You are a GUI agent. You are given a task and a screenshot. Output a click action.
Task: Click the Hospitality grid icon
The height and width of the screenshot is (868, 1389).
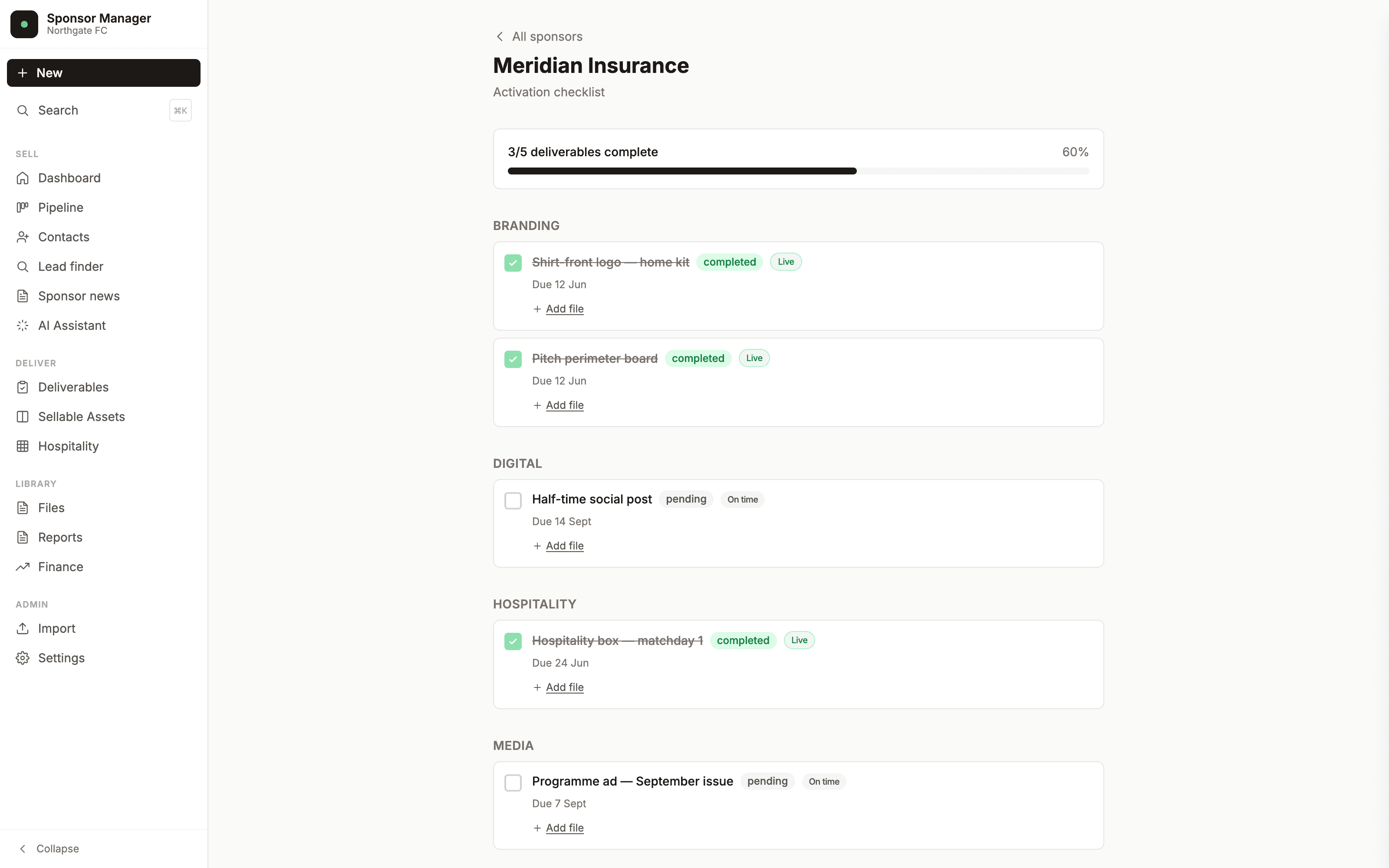tap(23, 446)
